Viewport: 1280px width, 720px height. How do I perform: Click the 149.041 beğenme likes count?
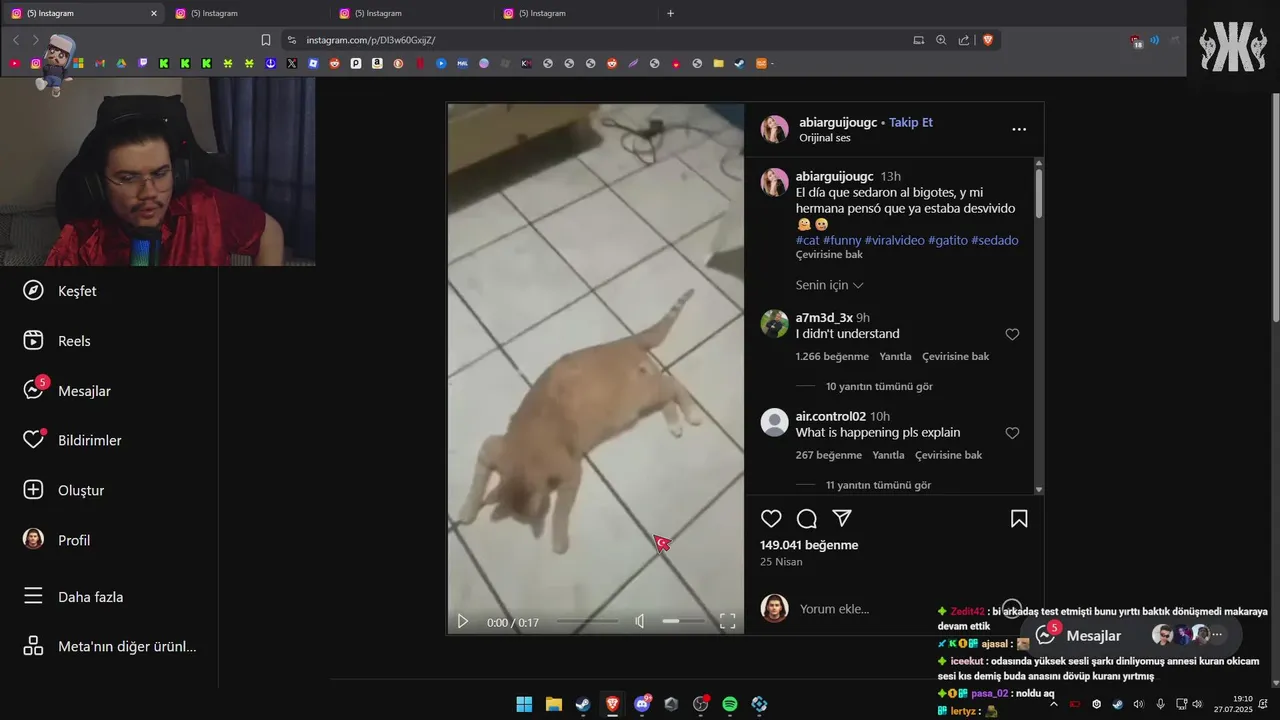click(x=809, y=545)
